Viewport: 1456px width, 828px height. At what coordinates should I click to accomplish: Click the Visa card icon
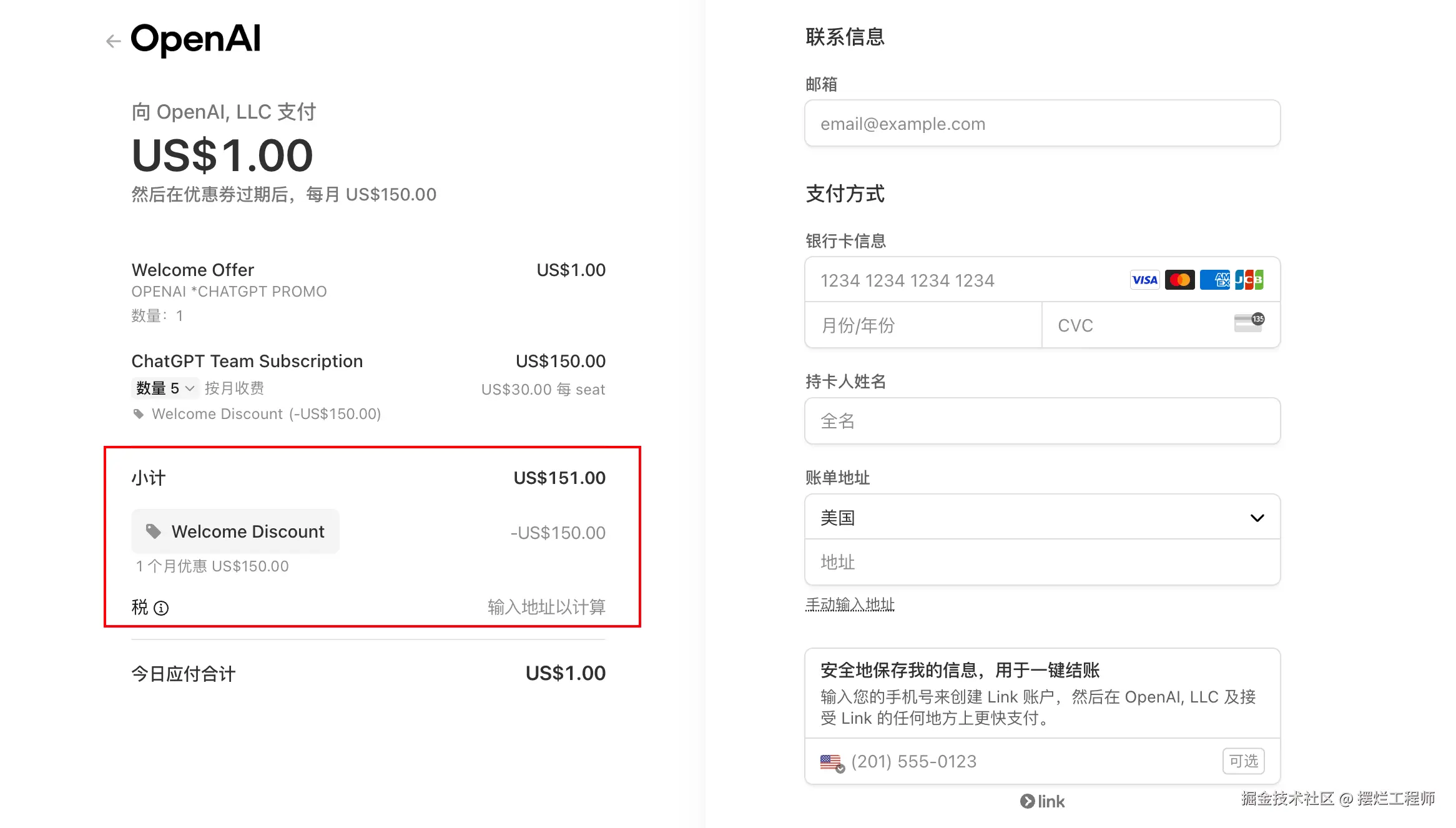[1144, 280]
